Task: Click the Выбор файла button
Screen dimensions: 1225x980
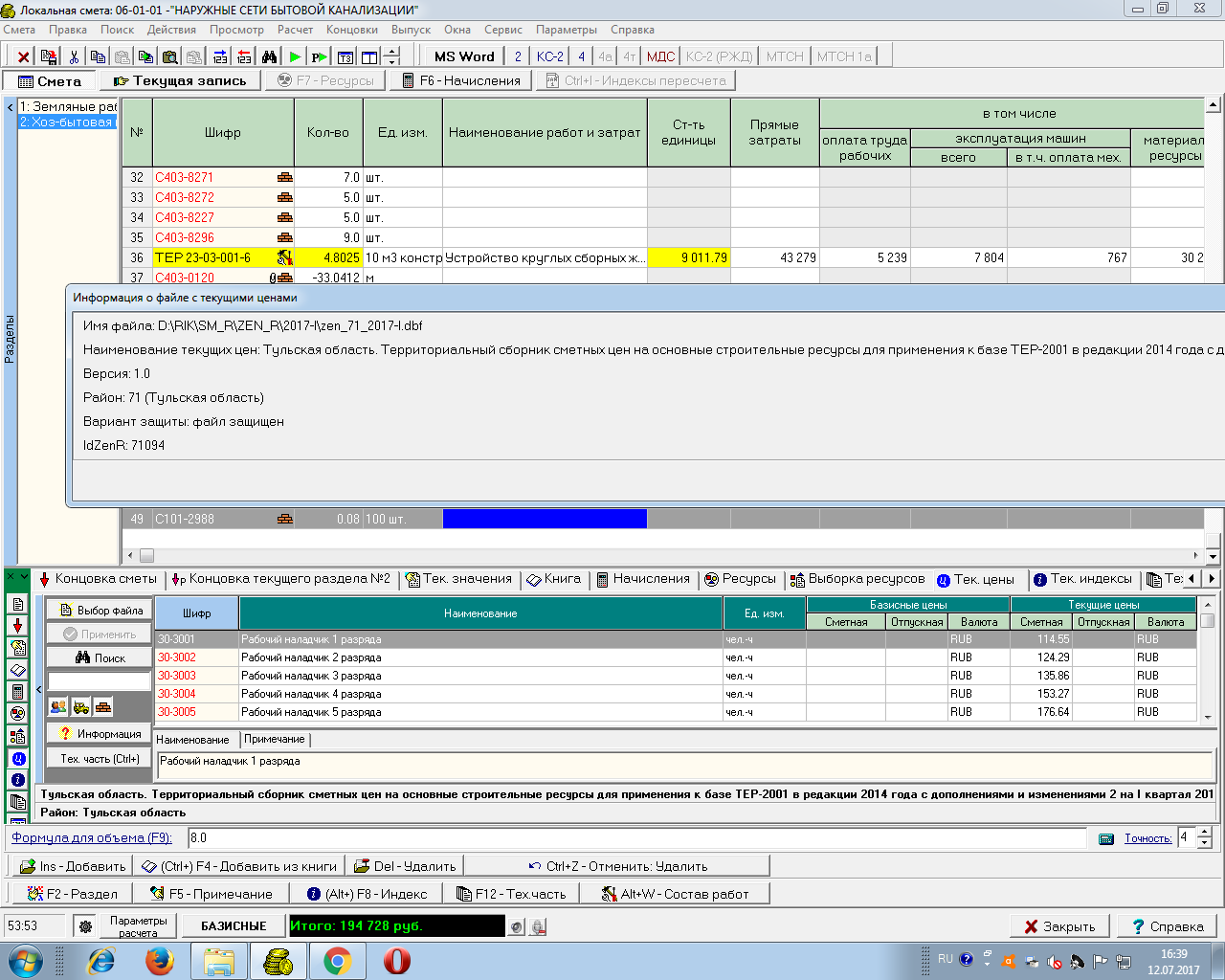Action: point(100,611)
